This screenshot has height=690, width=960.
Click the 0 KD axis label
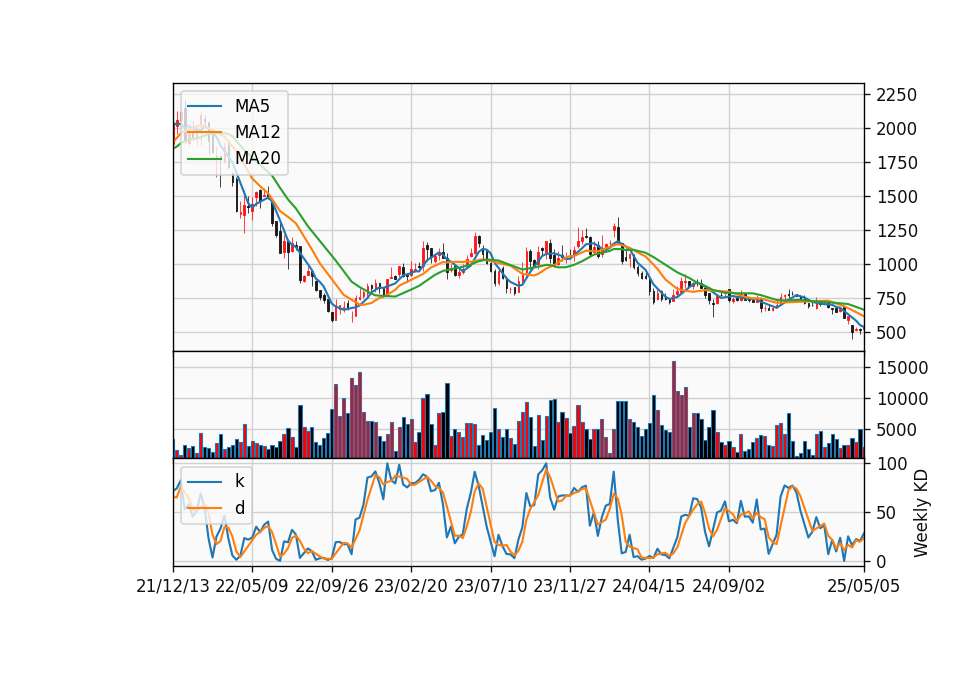point(882,561)
